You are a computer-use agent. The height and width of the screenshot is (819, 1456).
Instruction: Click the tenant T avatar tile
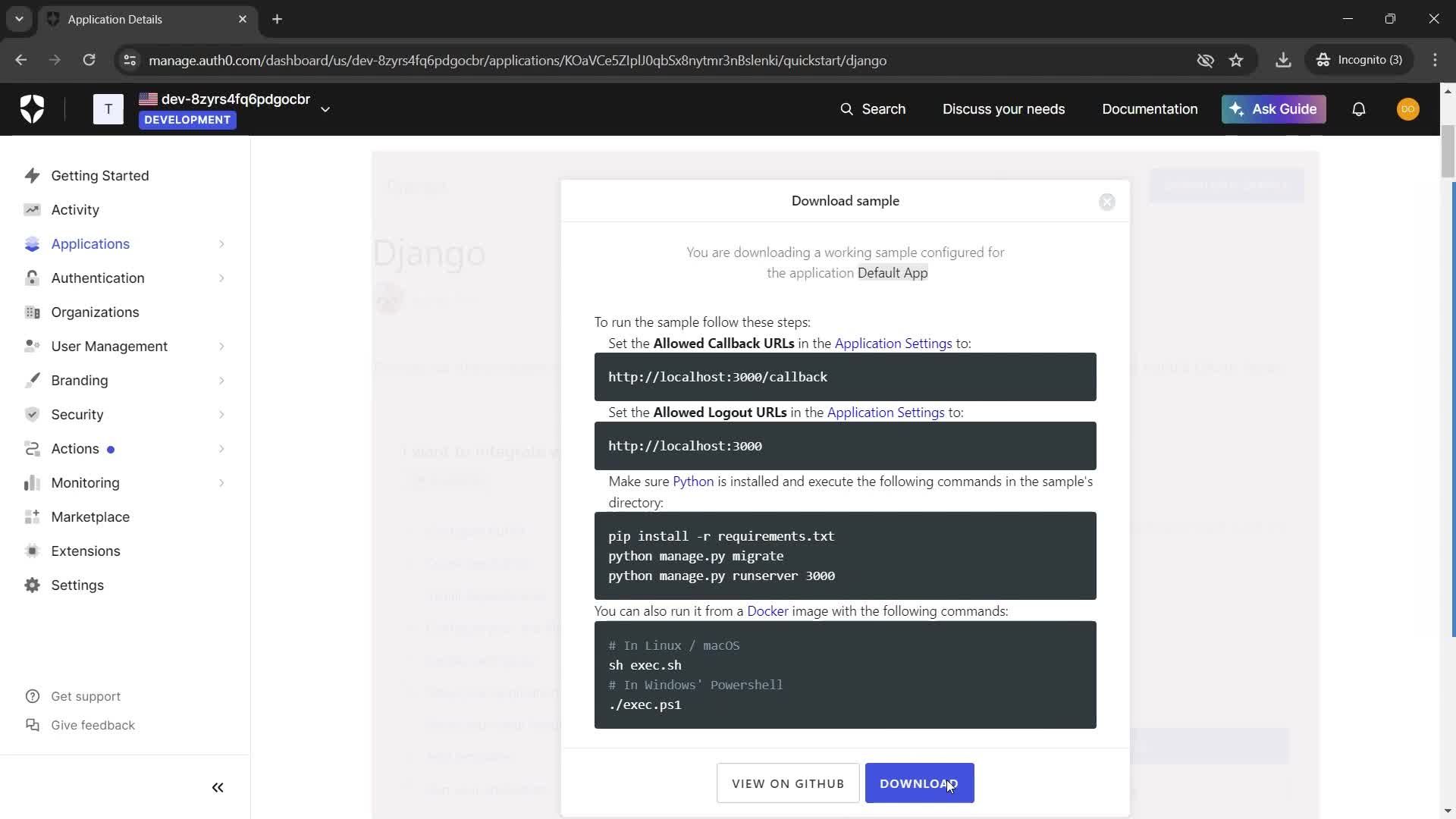coord(108,109)
